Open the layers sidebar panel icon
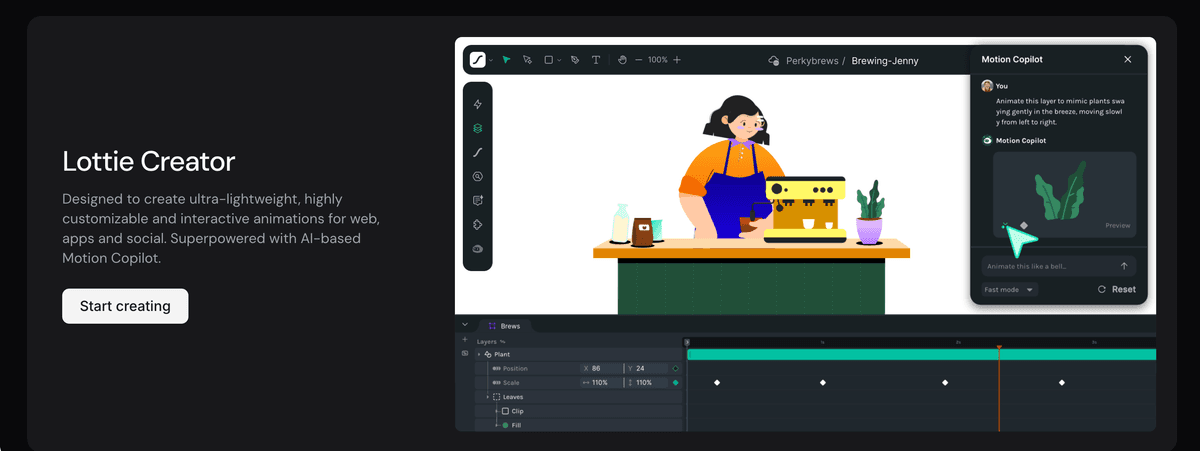The width and height of the screenshot is (1200, 451). tap(478, 128)
